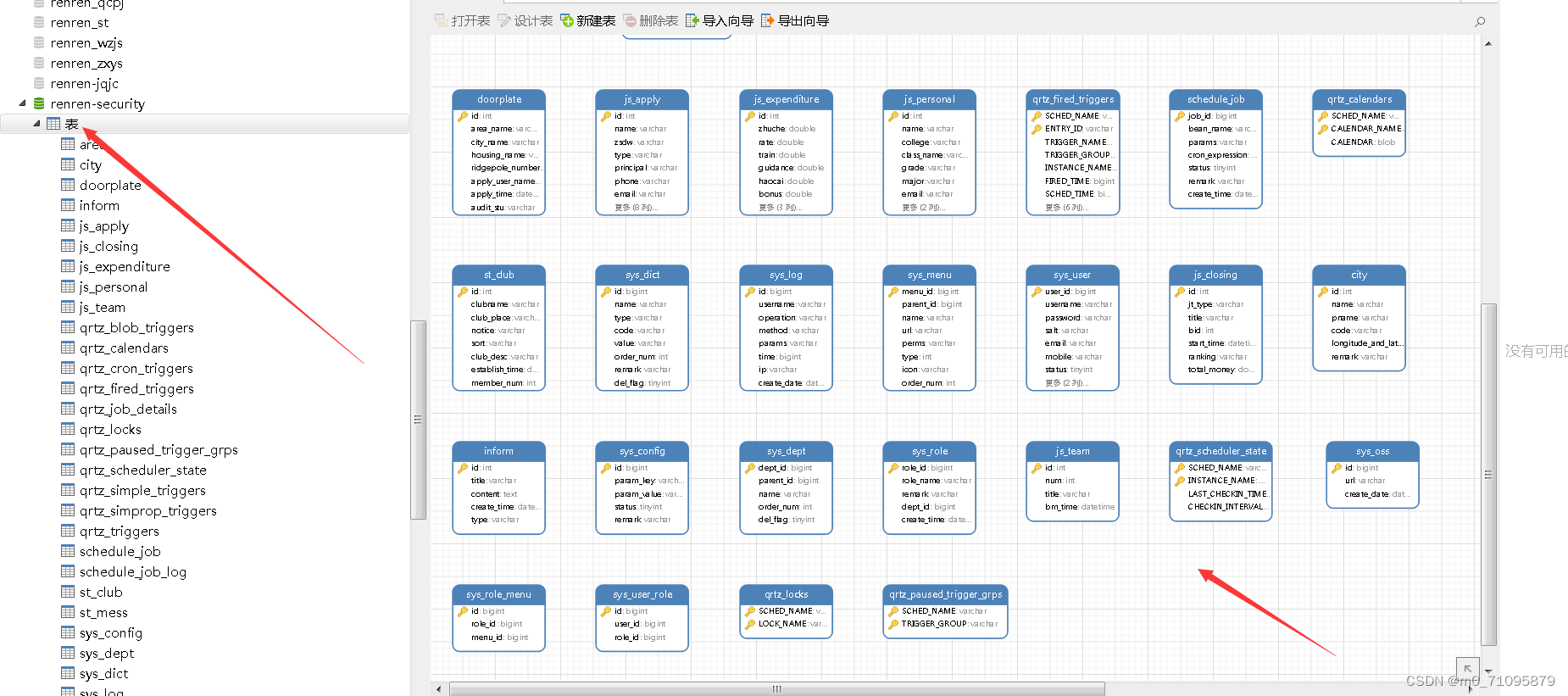Click the left tree panel vertical scrollbar

pyautogui.click(x=417, y=419)
